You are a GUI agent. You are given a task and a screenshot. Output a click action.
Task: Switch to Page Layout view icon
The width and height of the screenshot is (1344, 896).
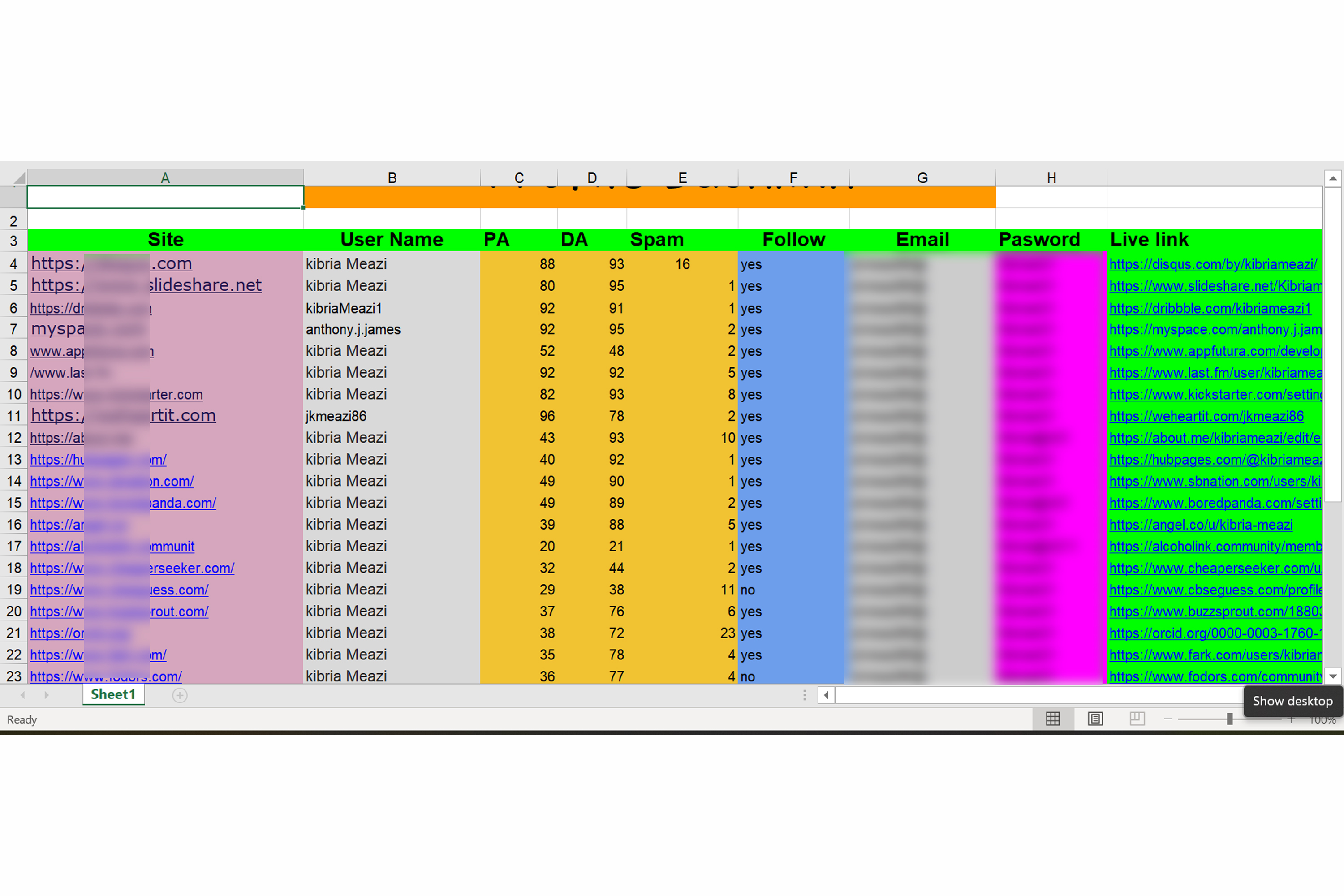pyautogui.click(x=1095, y=719)
